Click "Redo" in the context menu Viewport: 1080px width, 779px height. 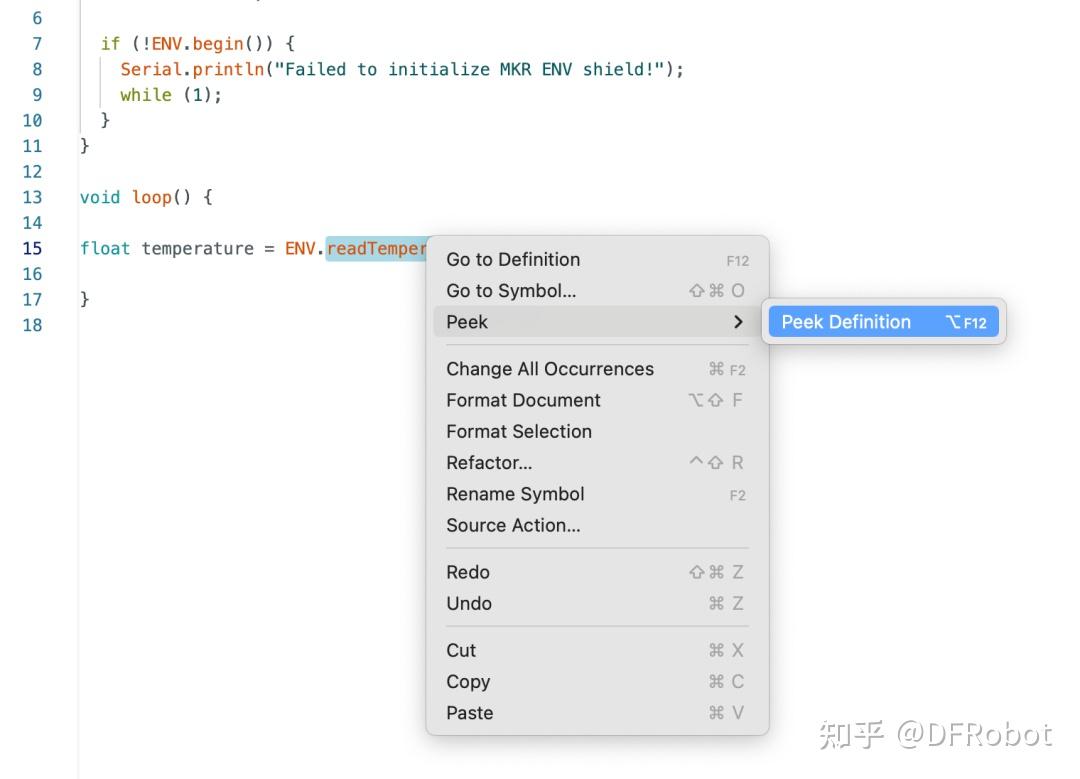click(467, 571)
